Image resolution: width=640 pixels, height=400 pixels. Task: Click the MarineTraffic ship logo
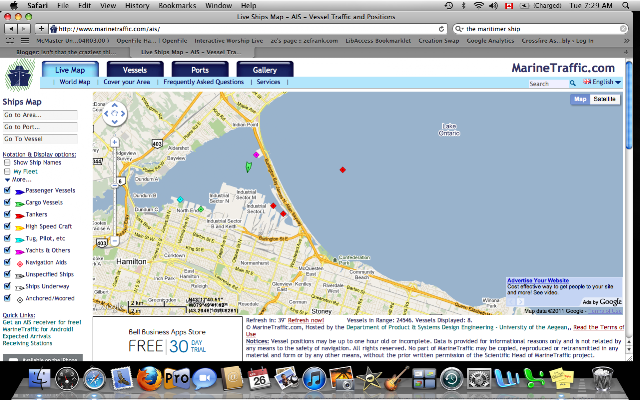(20, 74)
